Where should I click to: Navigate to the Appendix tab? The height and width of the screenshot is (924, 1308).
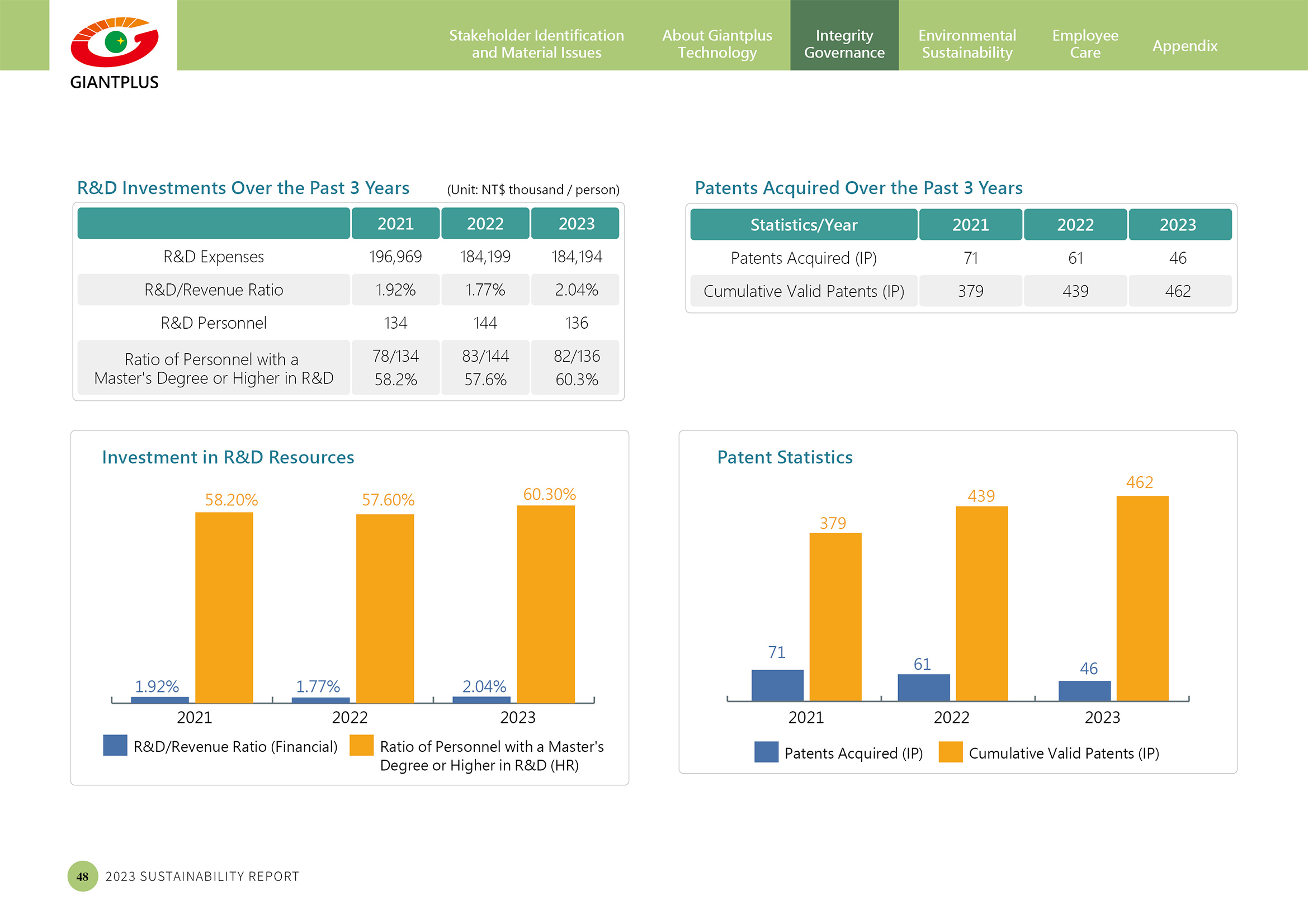click(x=1184, y=45)
